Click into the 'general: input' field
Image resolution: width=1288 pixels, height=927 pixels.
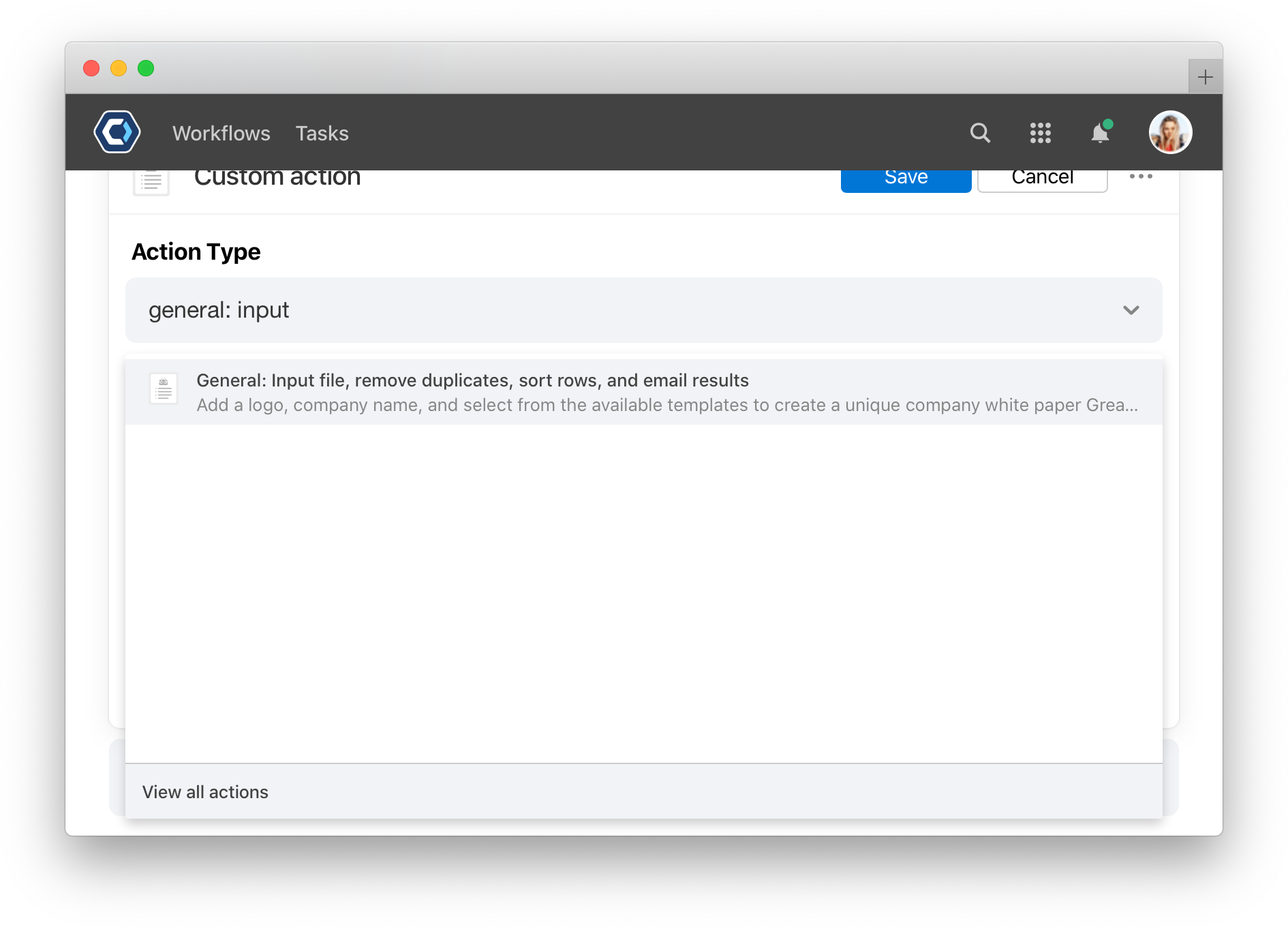[x=644, y=310]
